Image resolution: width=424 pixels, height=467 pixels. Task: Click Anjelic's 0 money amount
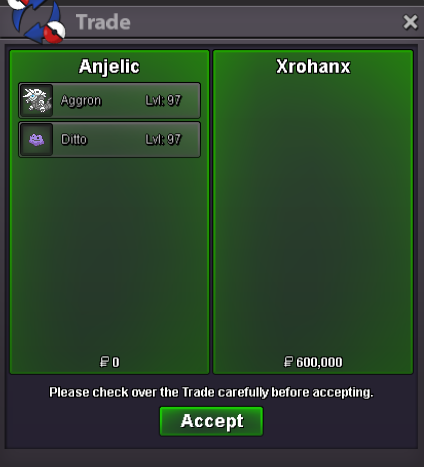[116, 362]
